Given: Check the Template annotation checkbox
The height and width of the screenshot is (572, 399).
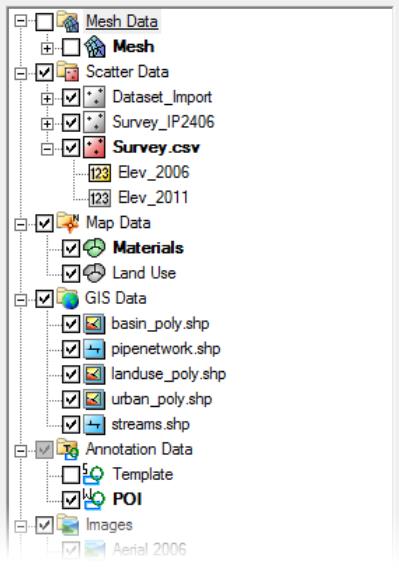Looking at the screenshot, I should click(x=71, y=475).
